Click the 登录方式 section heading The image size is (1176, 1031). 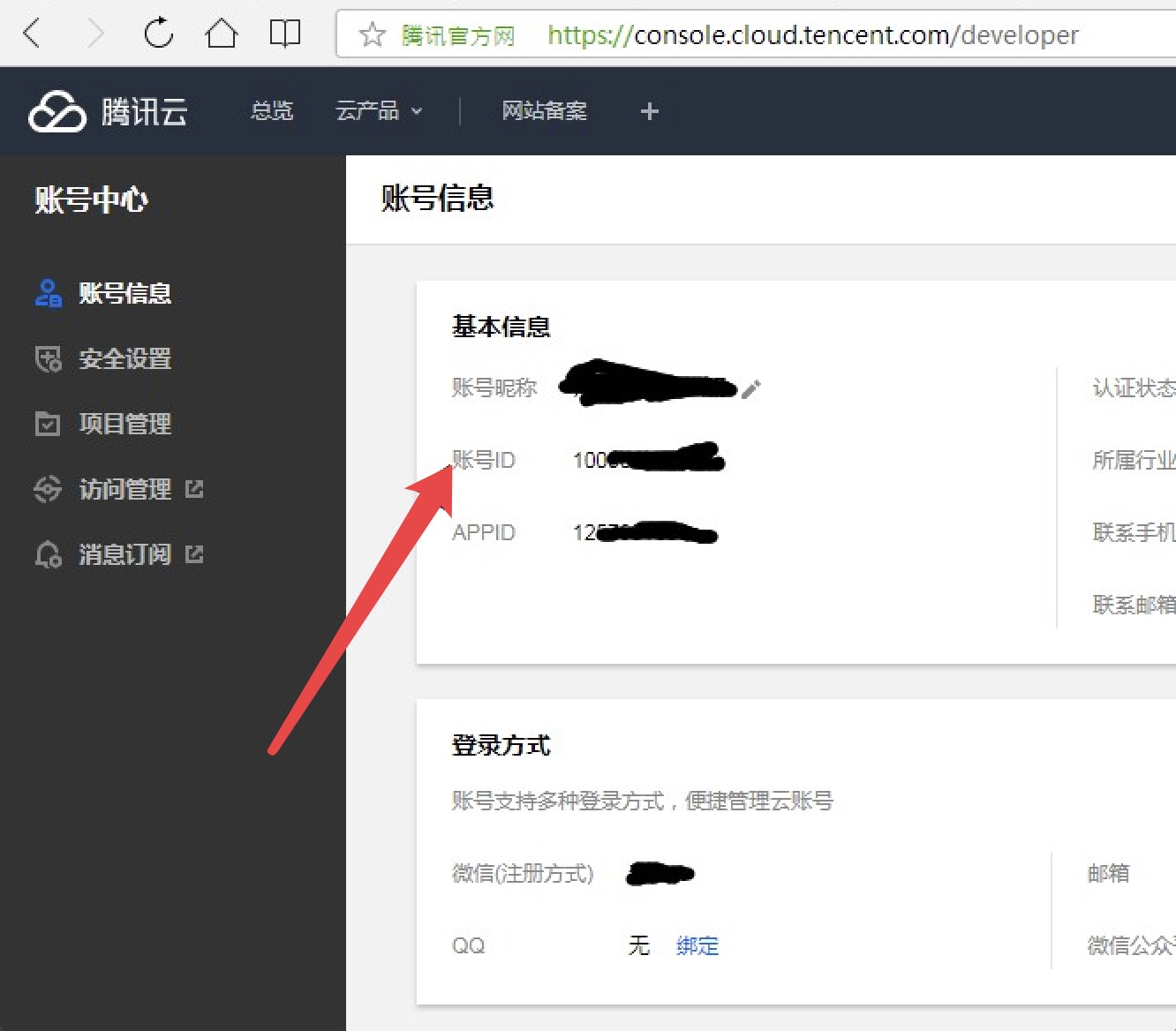[x=501, y=746]
